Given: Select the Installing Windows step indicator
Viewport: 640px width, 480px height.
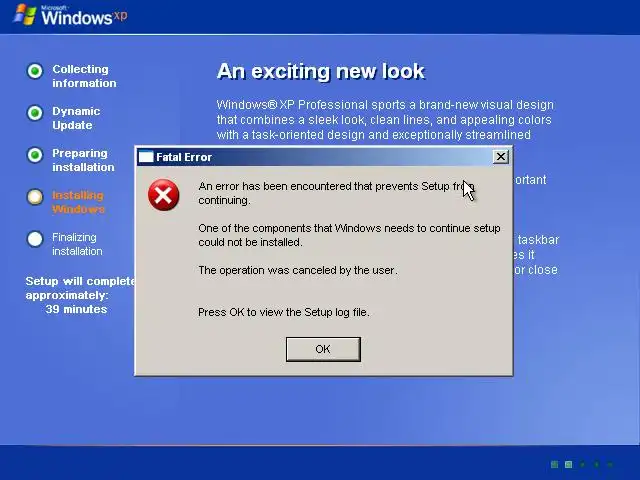Looking at the screenshot, I should point(35,197).
